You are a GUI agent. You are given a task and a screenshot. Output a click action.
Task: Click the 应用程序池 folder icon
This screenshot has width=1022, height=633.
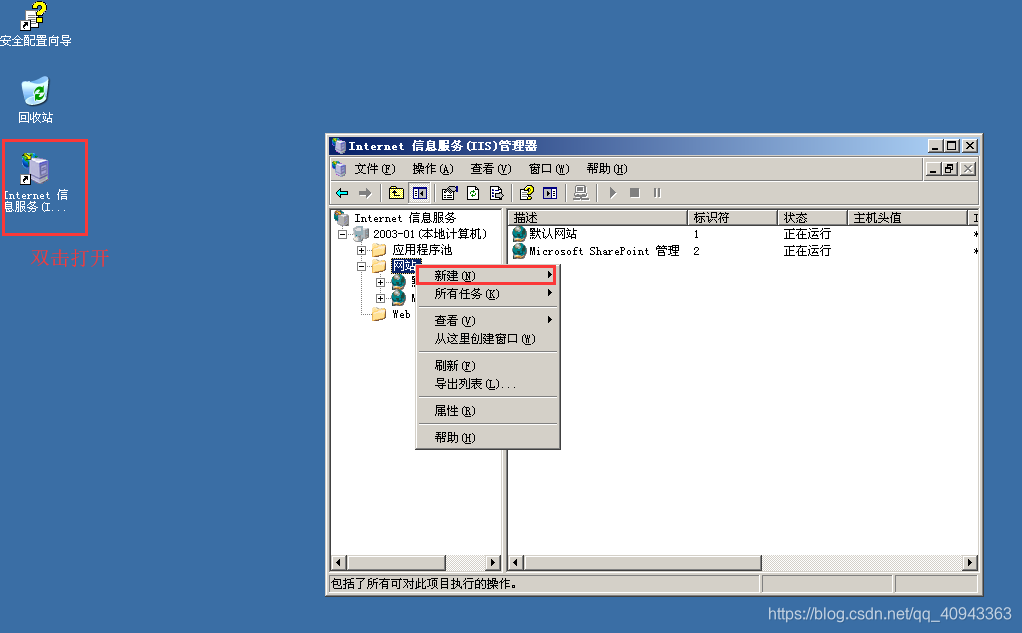pos(379,250)
